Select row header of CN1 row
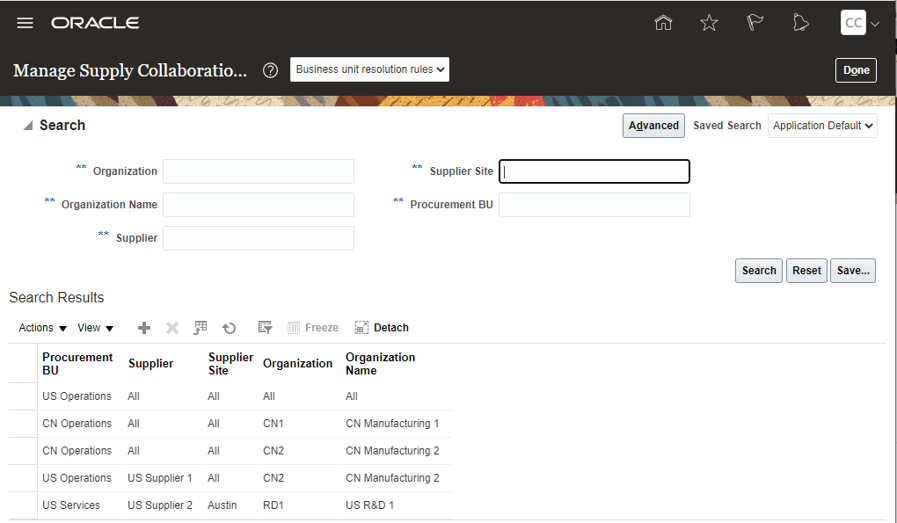This screenshot has width=897, height=523. (23, 424)
